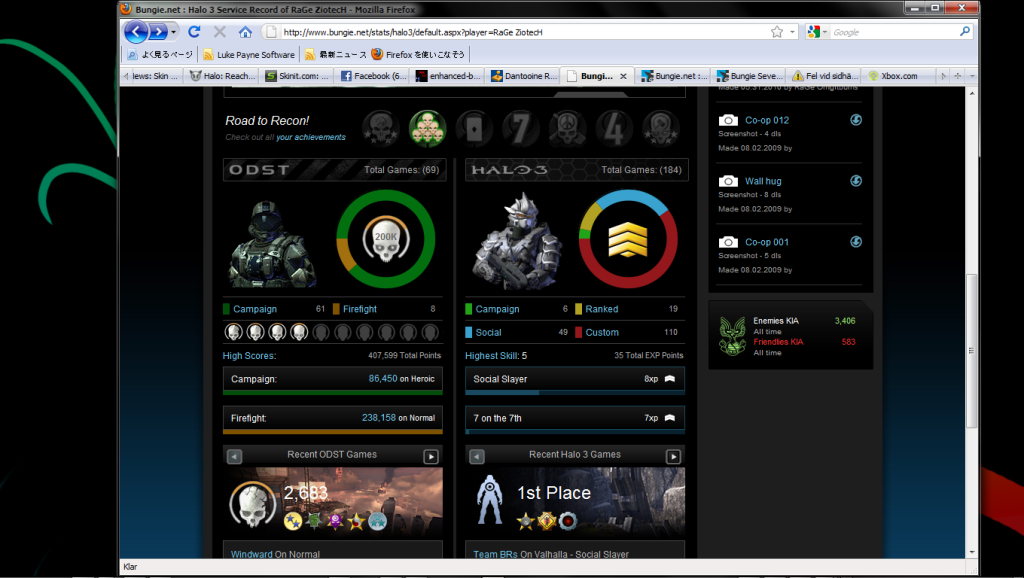Show next recent Halo 3 game
The height and width of the screenshot is (578, 1024).
(x=673, y=457)
